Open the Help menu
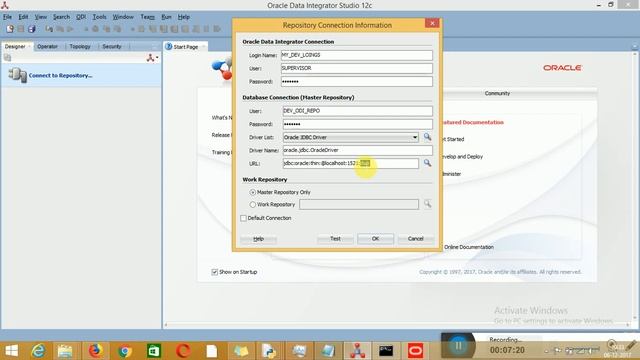640x360 pixels. [x=184, y=17]
